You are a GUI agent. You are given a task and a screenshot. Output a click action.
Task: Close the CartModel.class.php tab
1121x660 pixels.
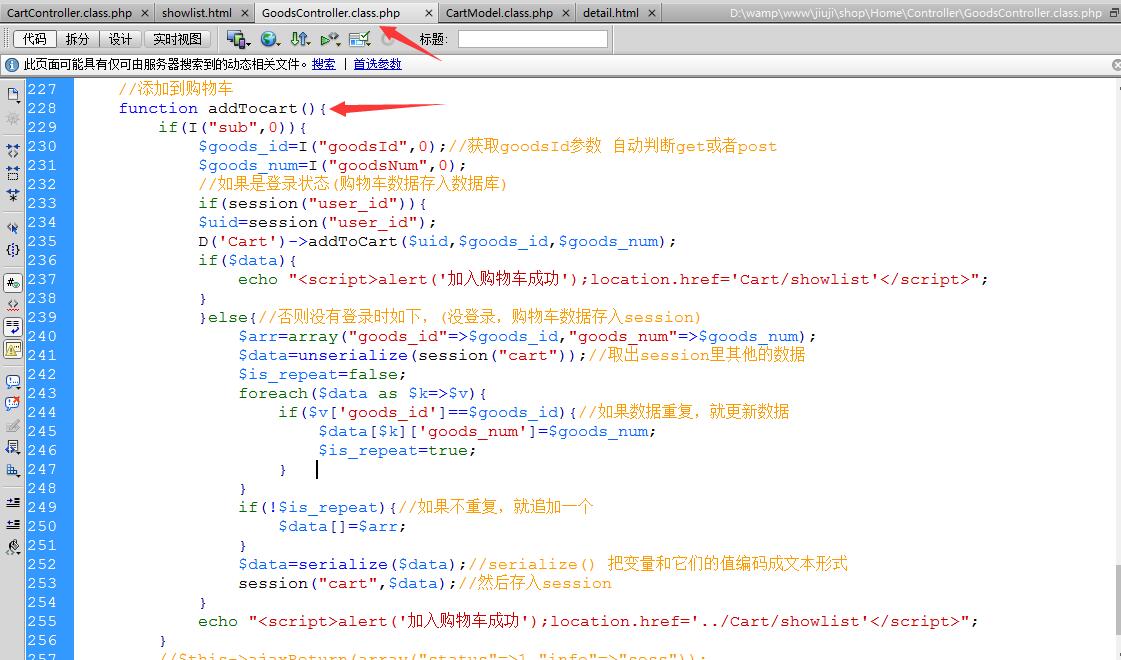click(x=566, y=13)
